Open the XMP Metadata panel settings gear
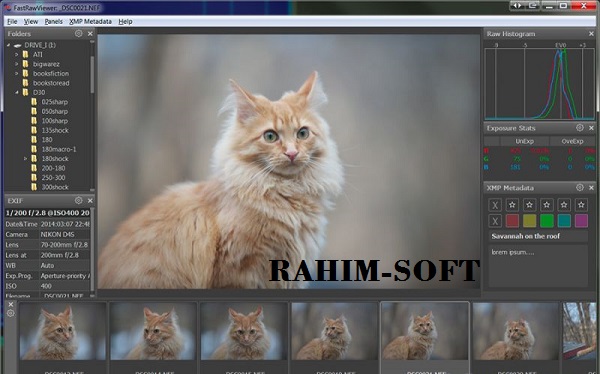 click(x=580, y=187)
